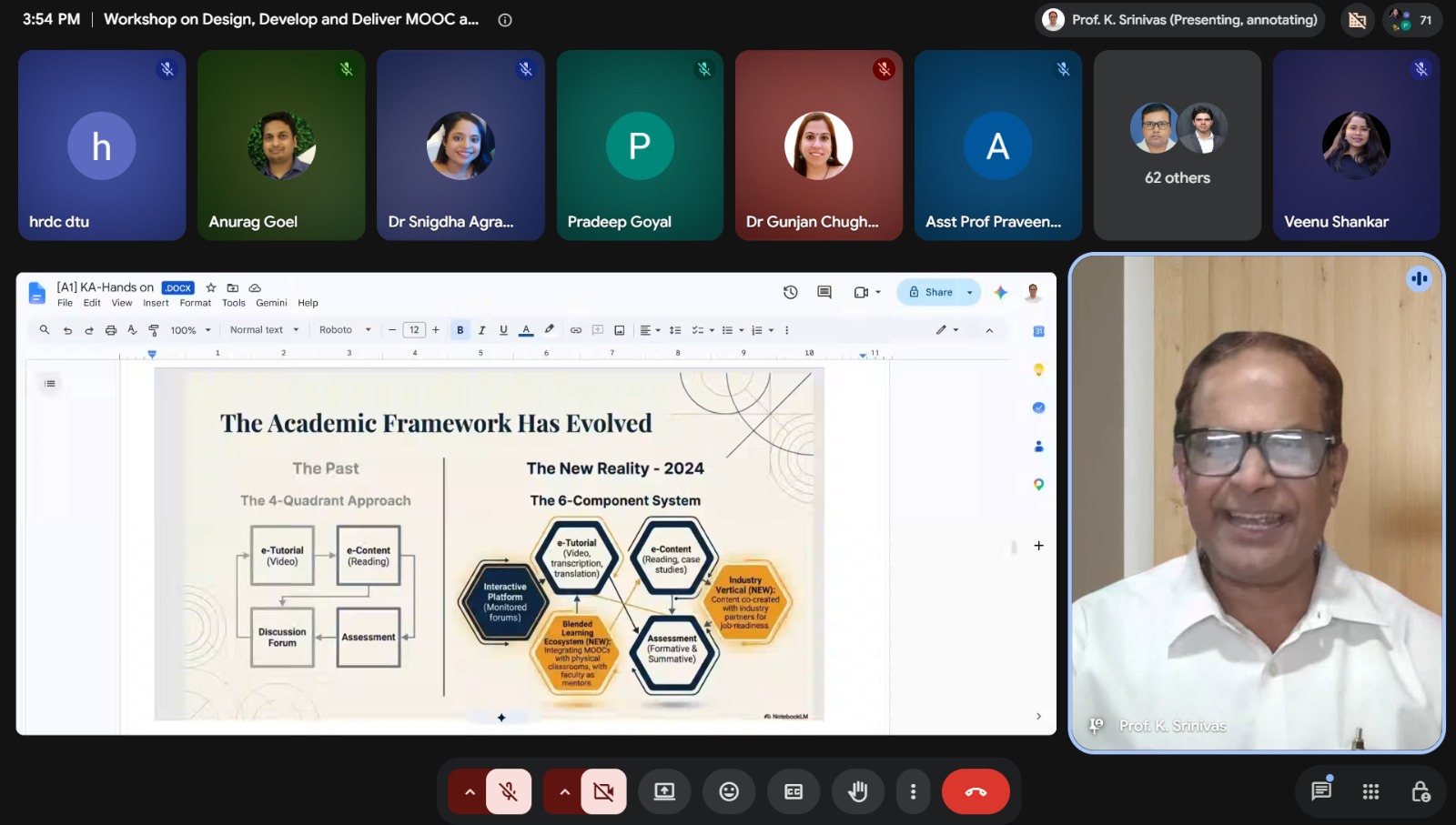Click the 62 others participant tile
The width and height of the screenshot is (1456, 825).
1178,146
